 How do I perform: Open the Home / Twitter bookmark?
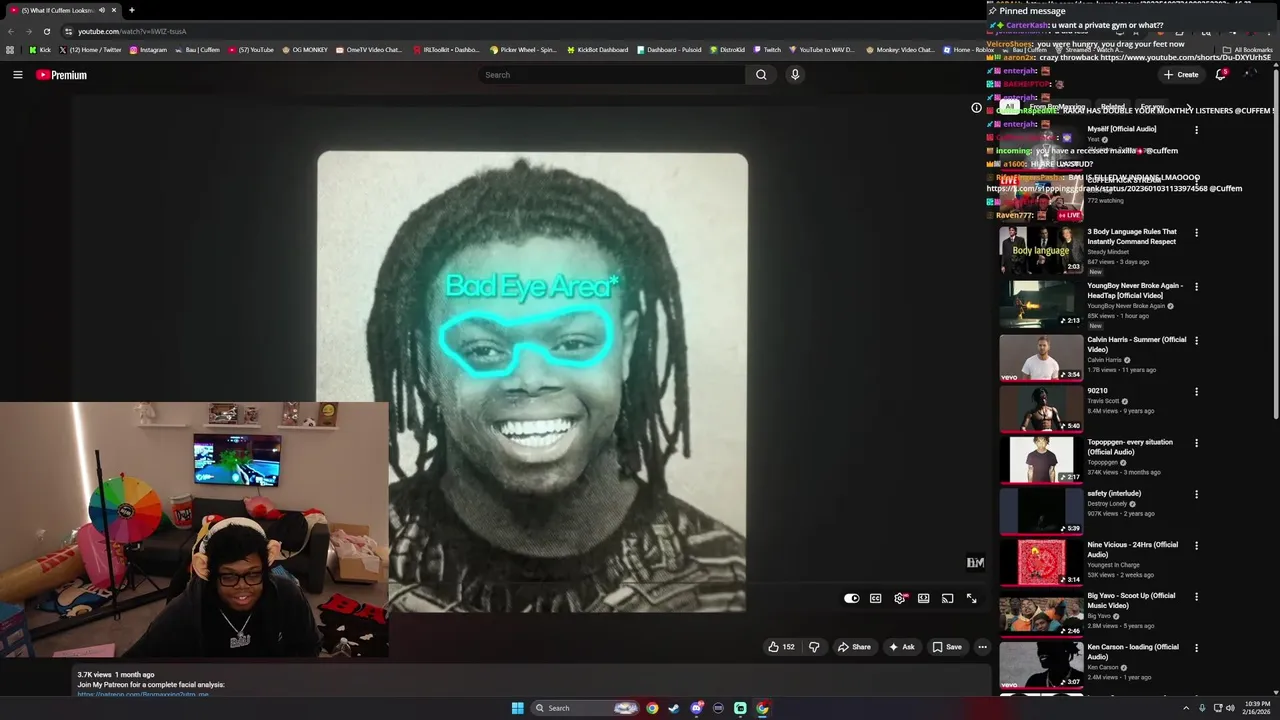(91, 50)
